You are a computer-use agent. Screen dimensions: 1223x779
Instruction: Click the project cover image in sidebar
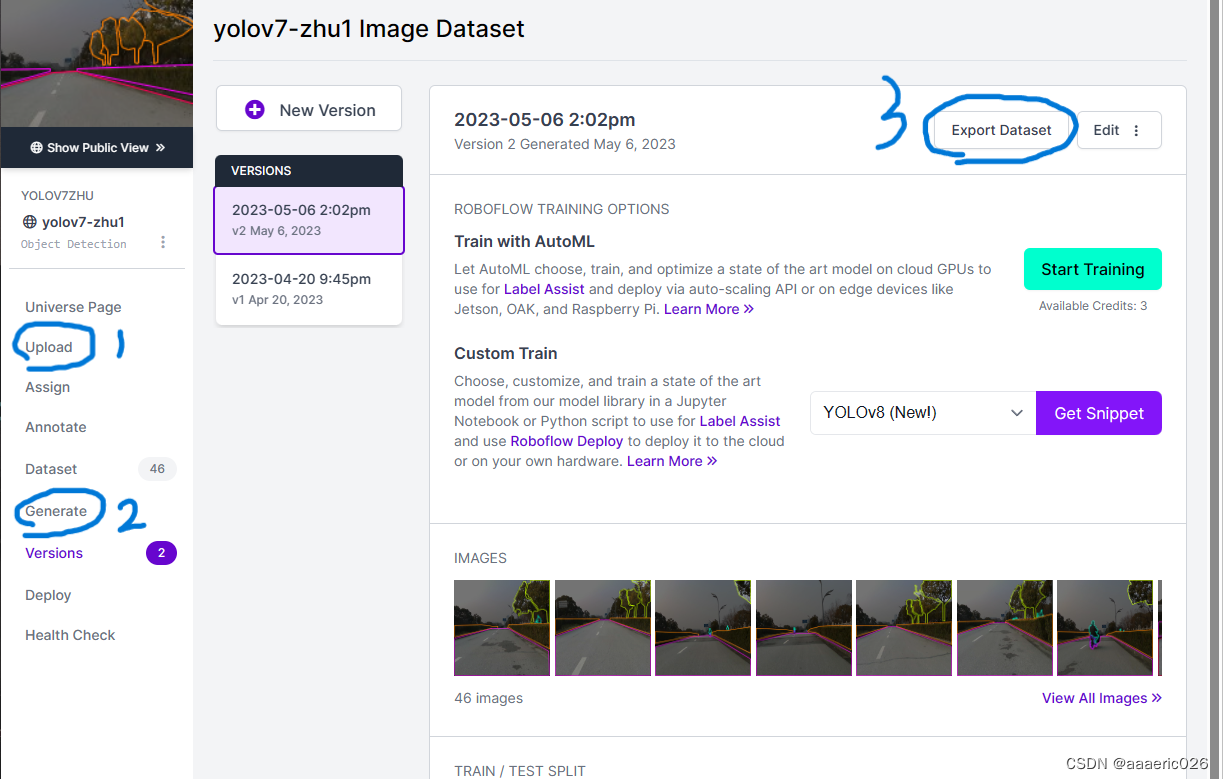[97, 64]
